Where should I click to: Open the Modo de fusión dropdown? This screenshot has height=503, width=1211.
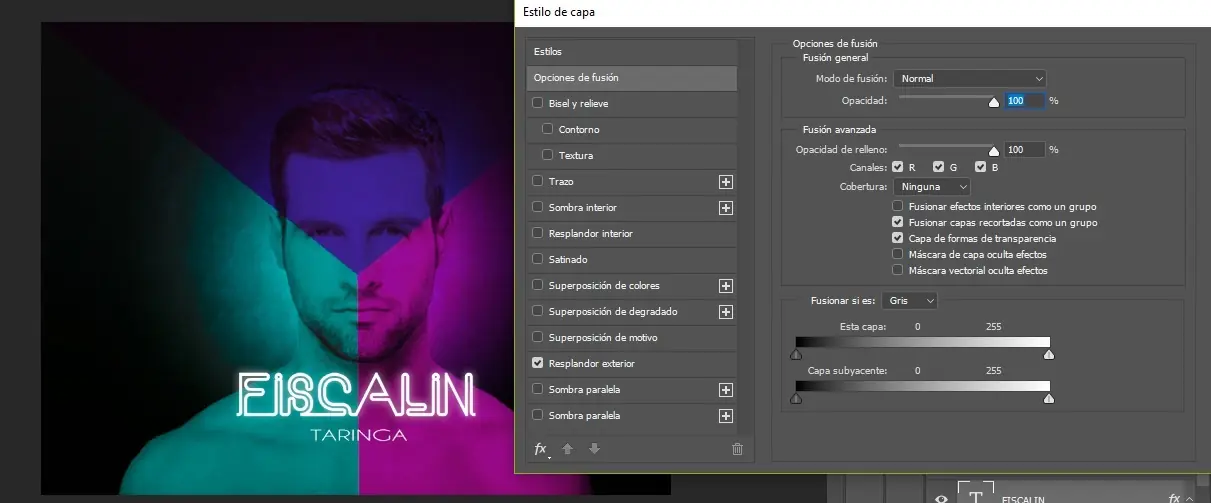[x=969, y=78]
